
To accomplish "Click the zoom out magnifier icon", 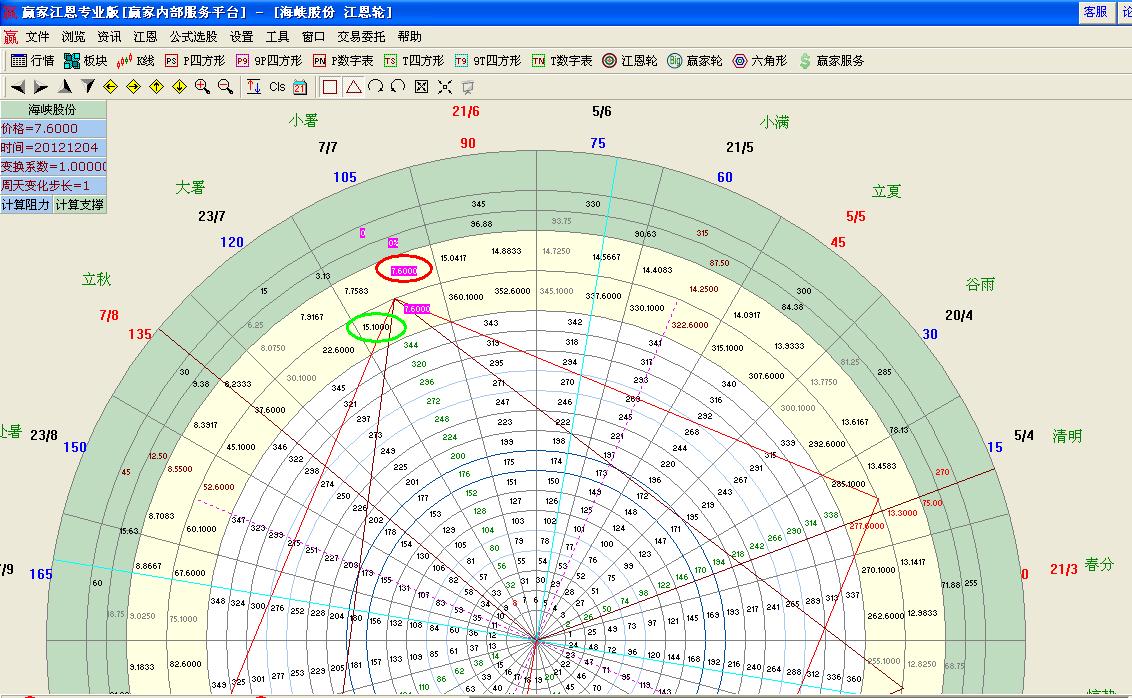I will click(x=225, y=87).
